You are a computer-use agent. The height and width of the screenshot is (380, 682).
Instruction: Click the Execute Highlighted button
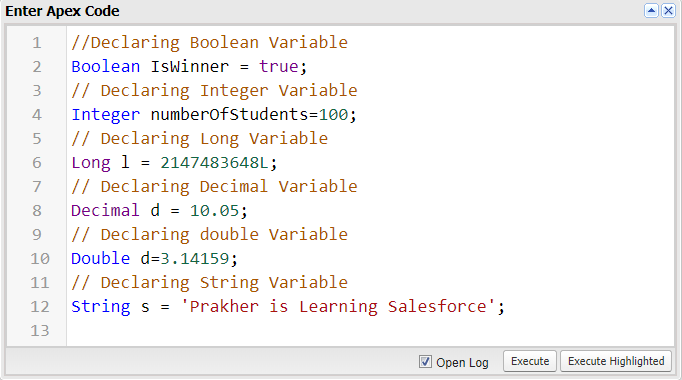click(x=616, y=361)
